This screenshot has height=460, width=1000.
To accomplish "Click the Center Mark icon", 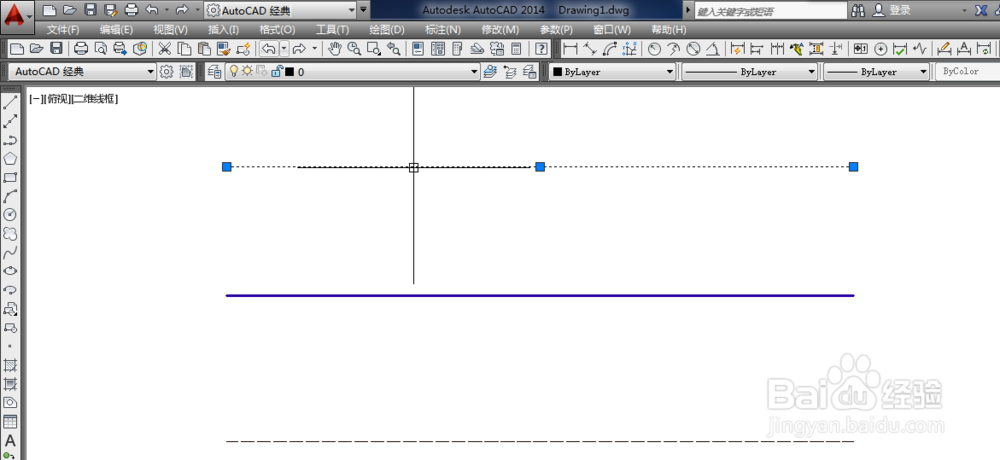I will click(x=881, y=48).
